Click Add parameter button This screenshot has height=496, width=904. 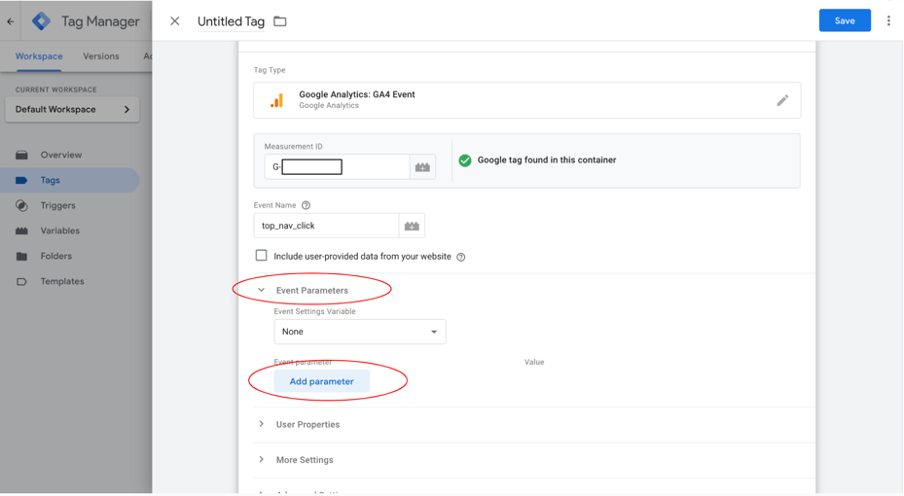(322, 381)
